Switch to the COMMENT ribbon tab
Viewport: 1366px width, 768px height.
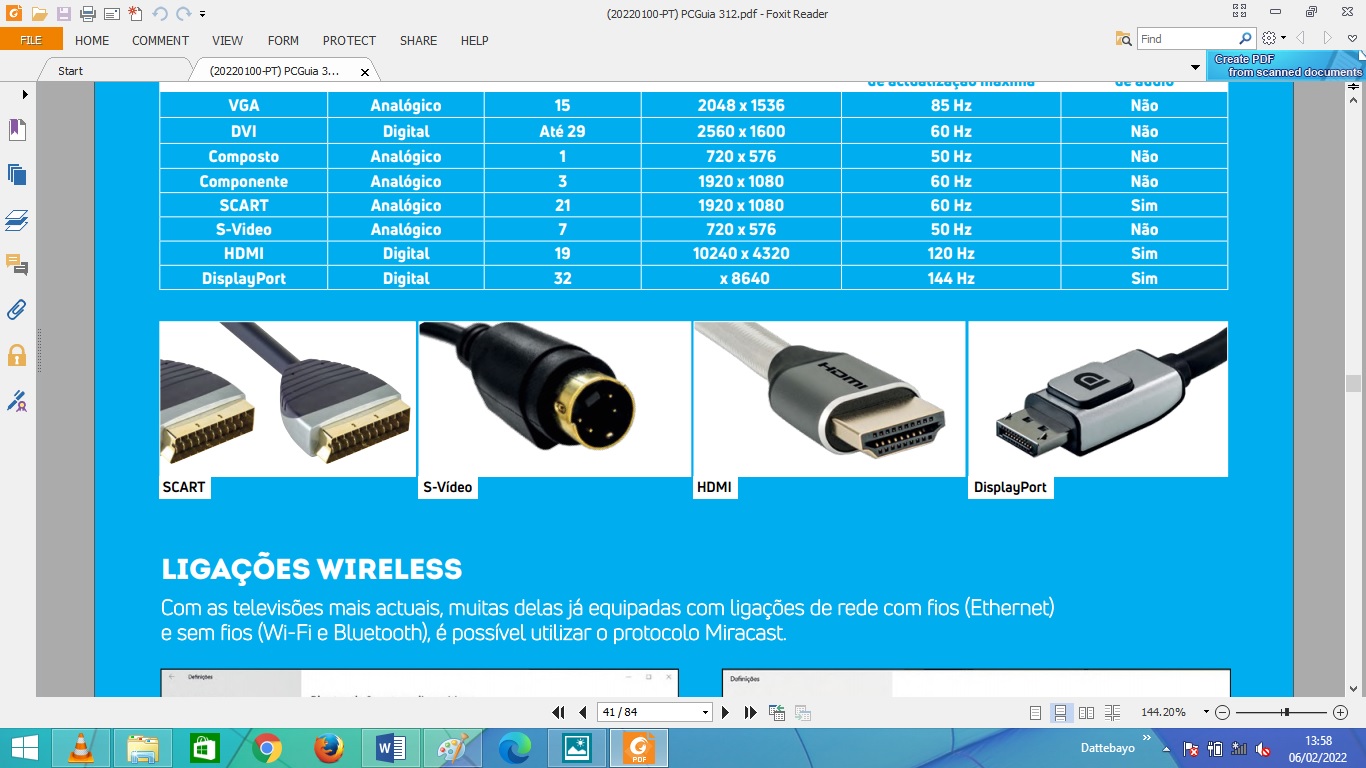[x=160, y=41]
